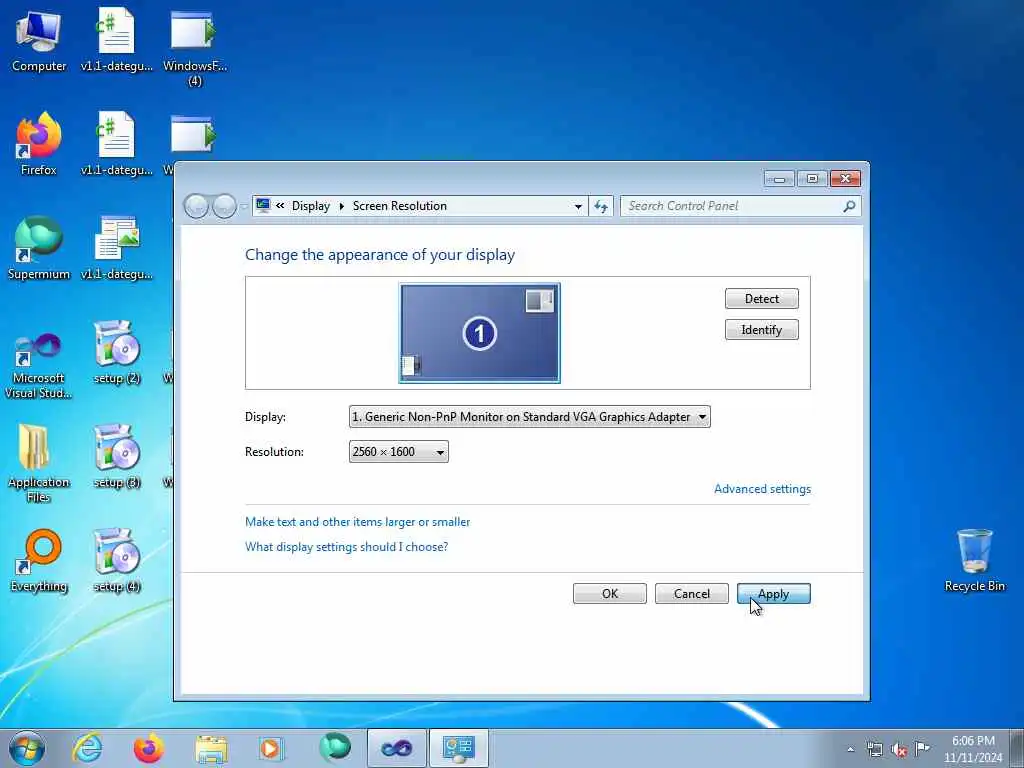1024x768 pixels.
Task: Click the Screen Resolution taskbar button
Action: coord(458,748)
